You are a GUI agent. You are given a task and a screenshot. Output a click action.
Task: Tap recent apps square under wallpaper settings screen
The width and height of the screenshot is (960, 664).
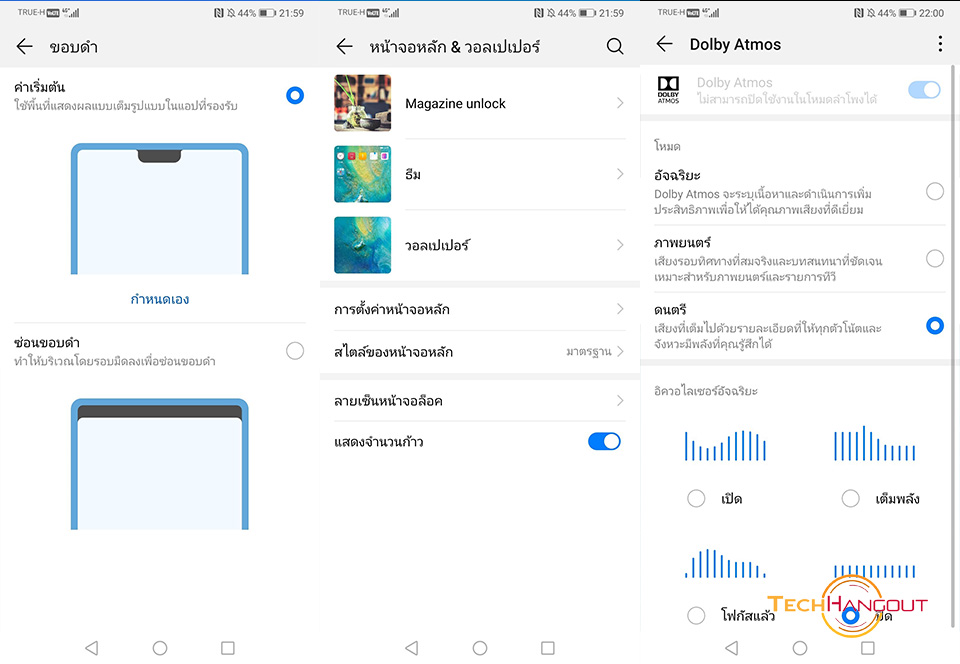click(548, 647)
